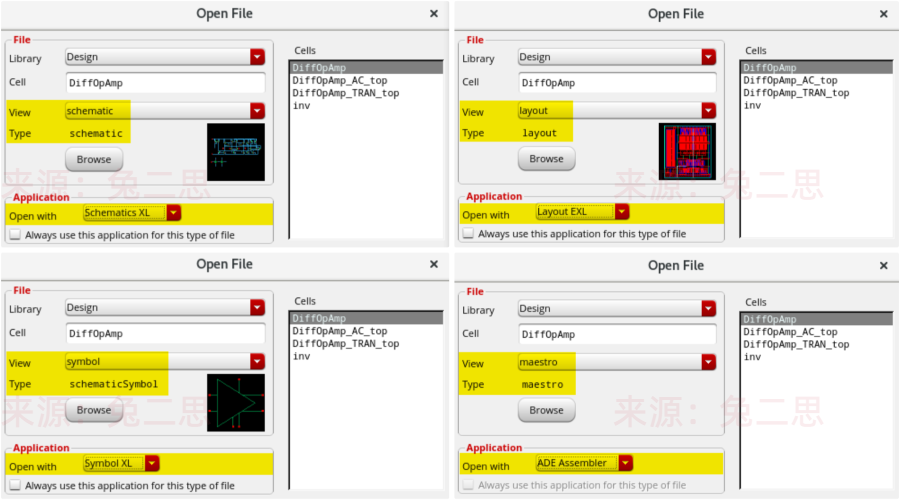
Task: Click the symbol triangle preview thumbnail
Action: click(x=236, y=403)
